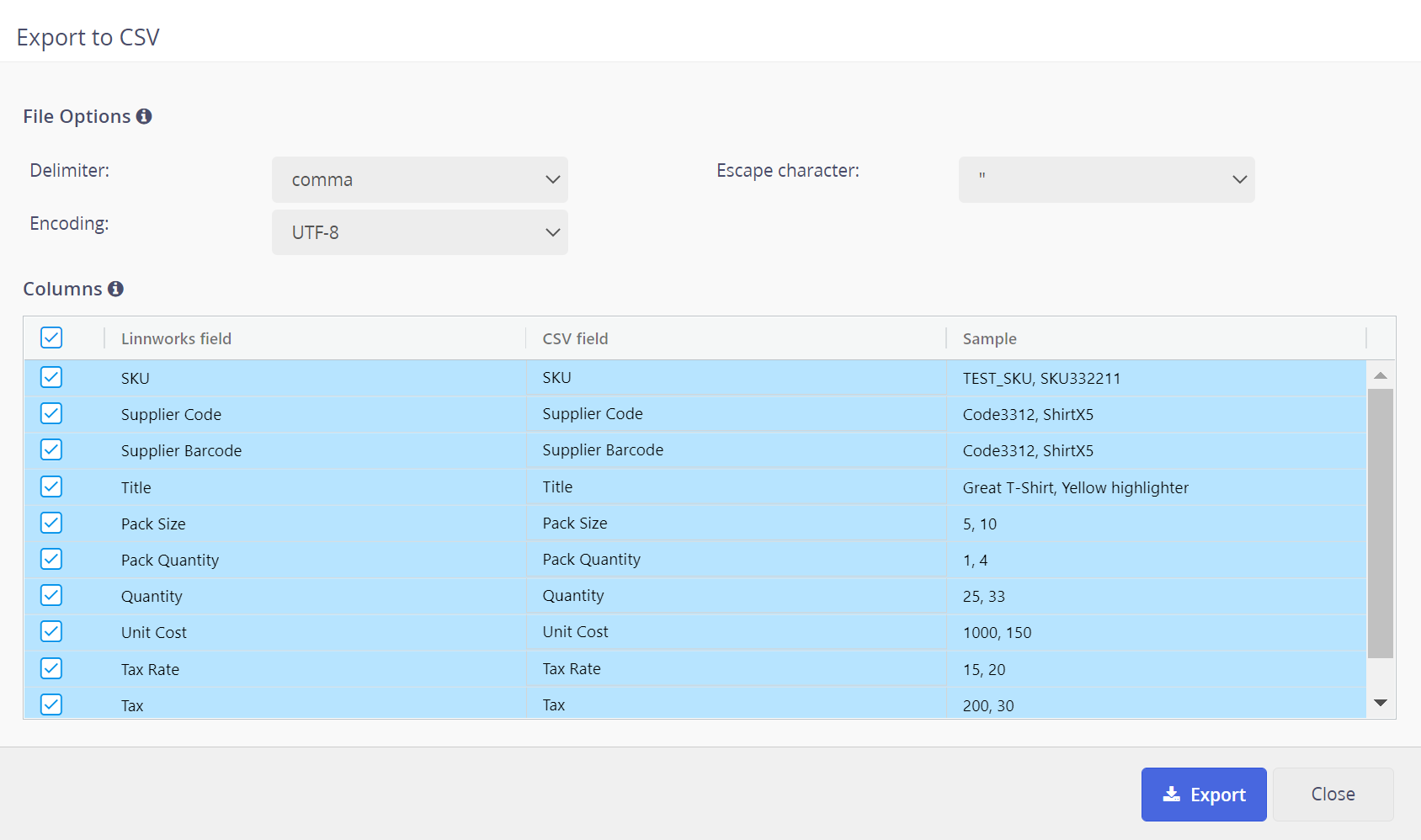Viewport: 1421px width, 840px height.
Task: Open the Encoding dropdown showing UTF-8
Action: pyautogui.click(x=419, y=232)
